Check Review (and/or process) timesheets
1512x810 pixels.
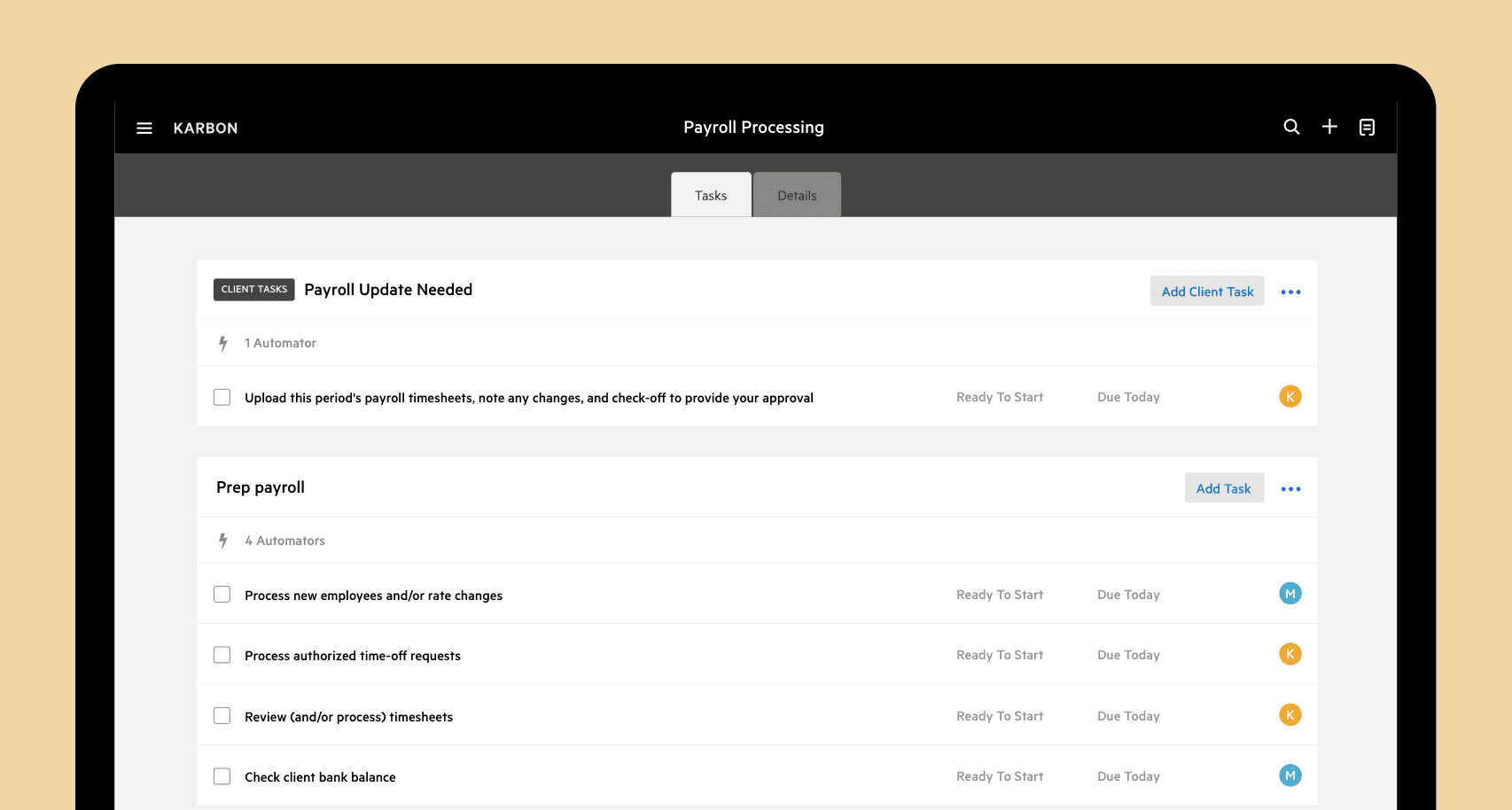[222, 715]
